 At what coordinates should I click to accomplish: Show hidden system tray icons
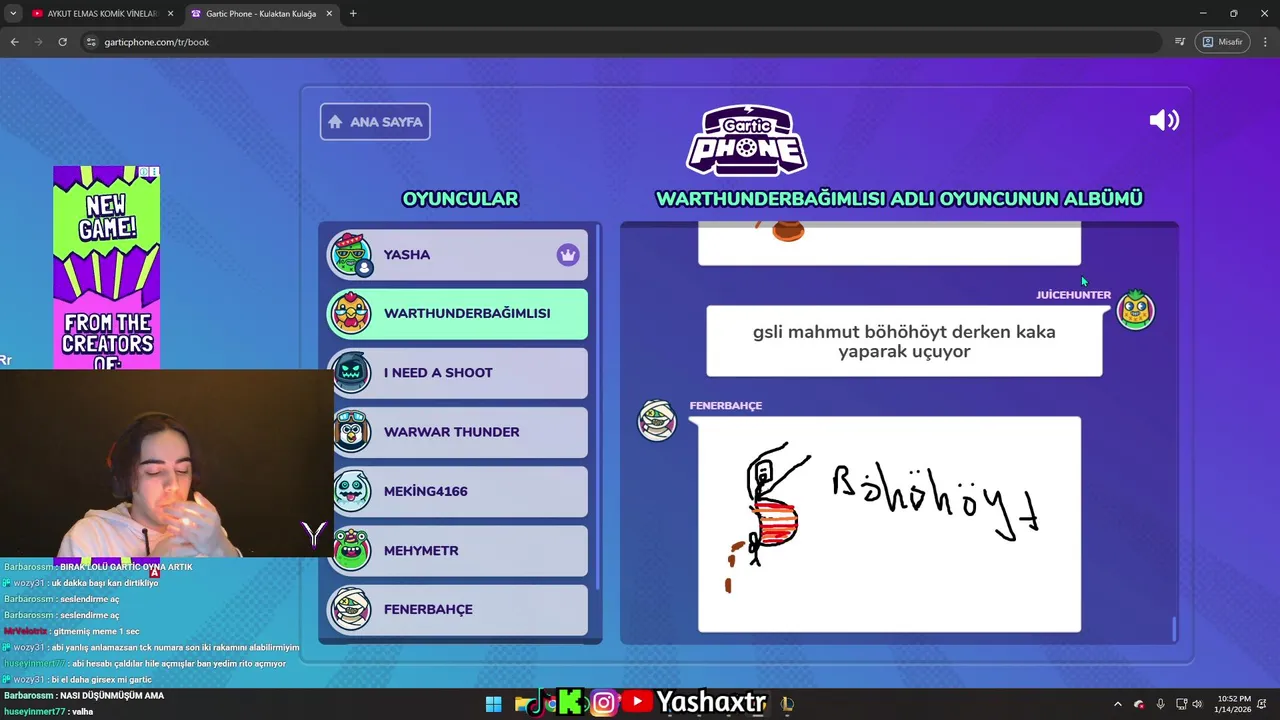(x=1118, y=704)
